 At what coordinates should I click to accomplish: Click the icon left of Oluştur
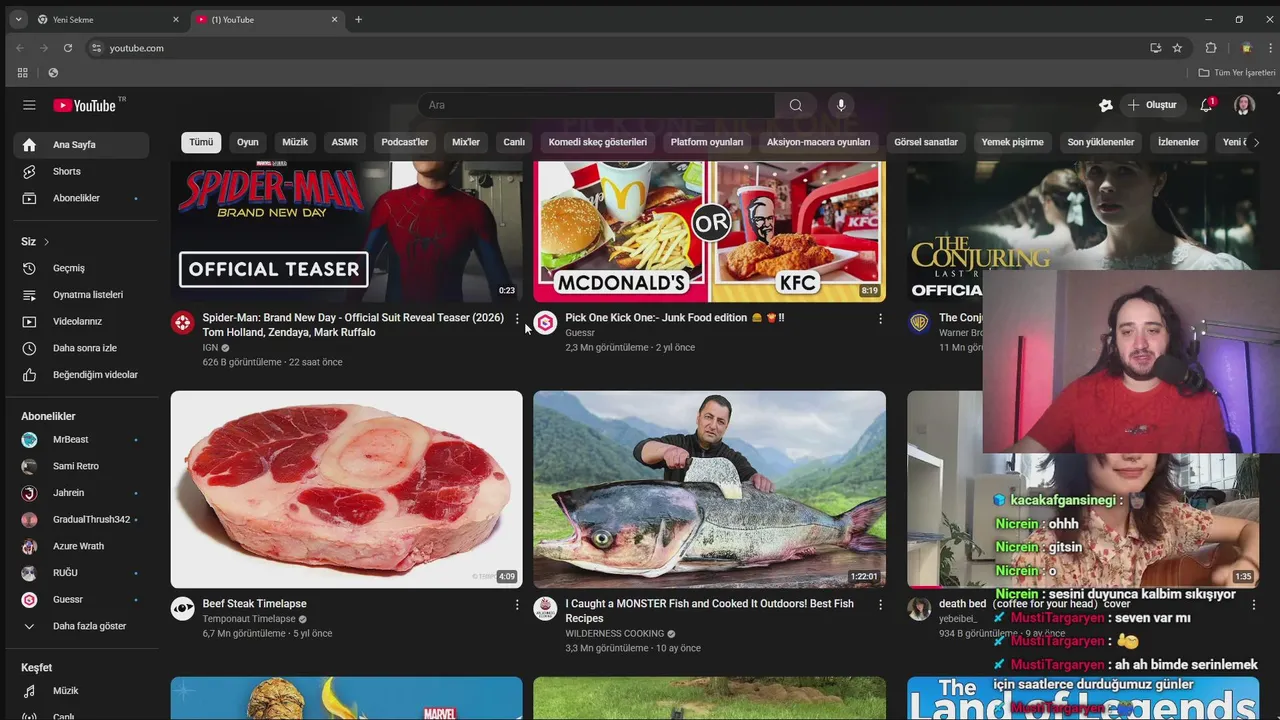pos(1105,105)
